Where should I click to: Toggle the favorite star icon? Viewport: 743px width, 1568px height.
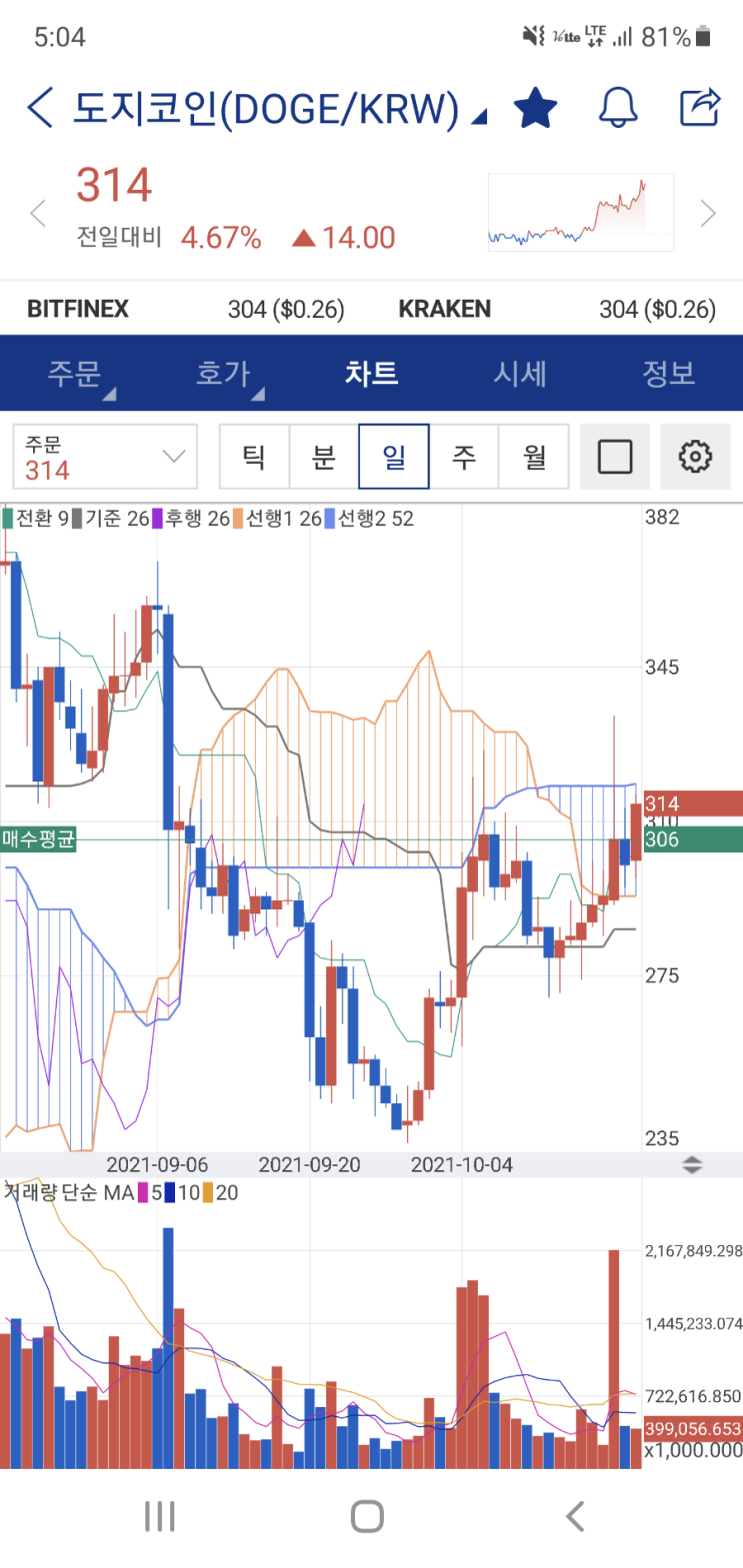coord(535,107)
